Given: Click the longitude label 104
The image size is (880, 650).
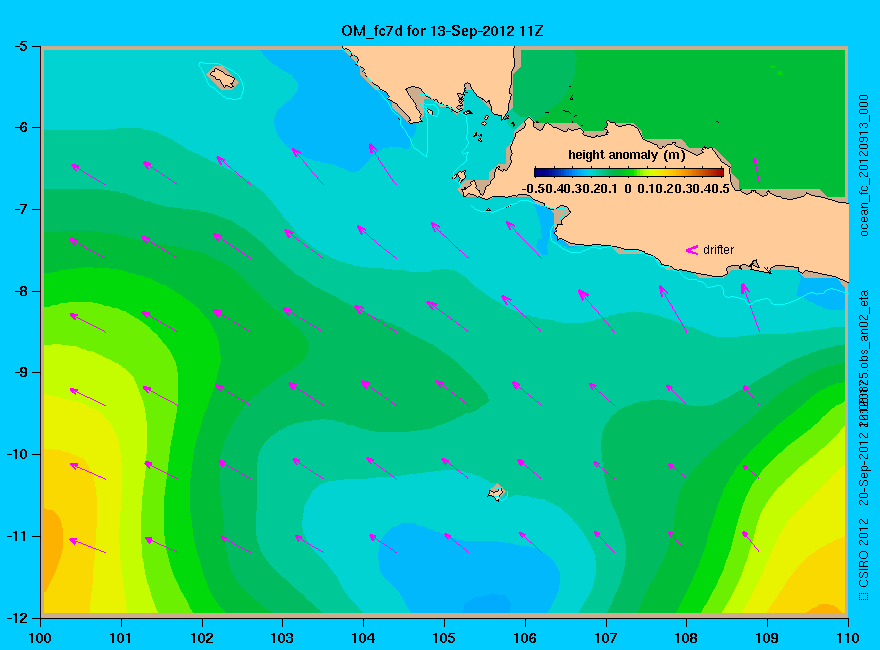Looking at the screenshot, I should (363, 638).
